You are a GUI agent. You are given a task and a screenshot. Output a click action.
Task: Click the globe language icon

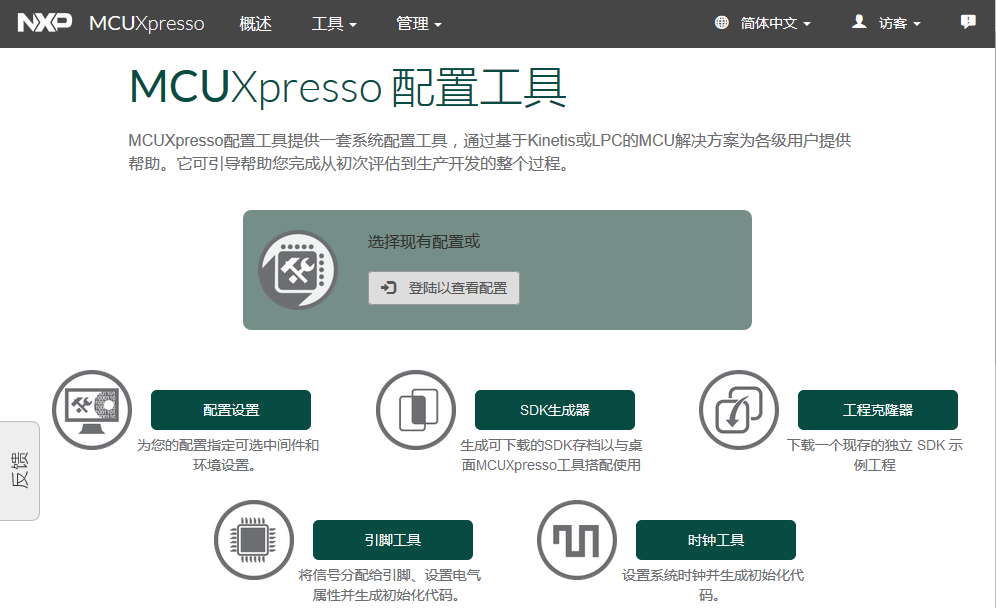point(722,23)
